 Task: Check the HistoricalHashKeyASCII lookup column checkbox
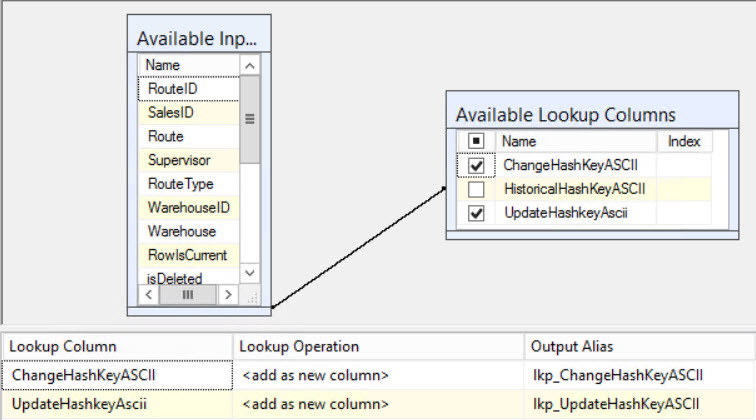[476, 189]
